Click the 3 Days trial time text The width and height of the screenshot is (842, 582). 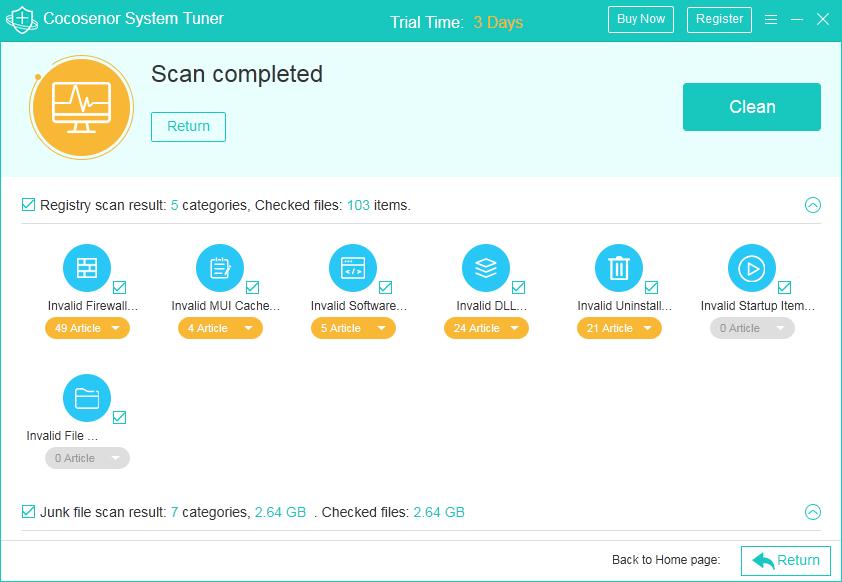pos(498,22)
